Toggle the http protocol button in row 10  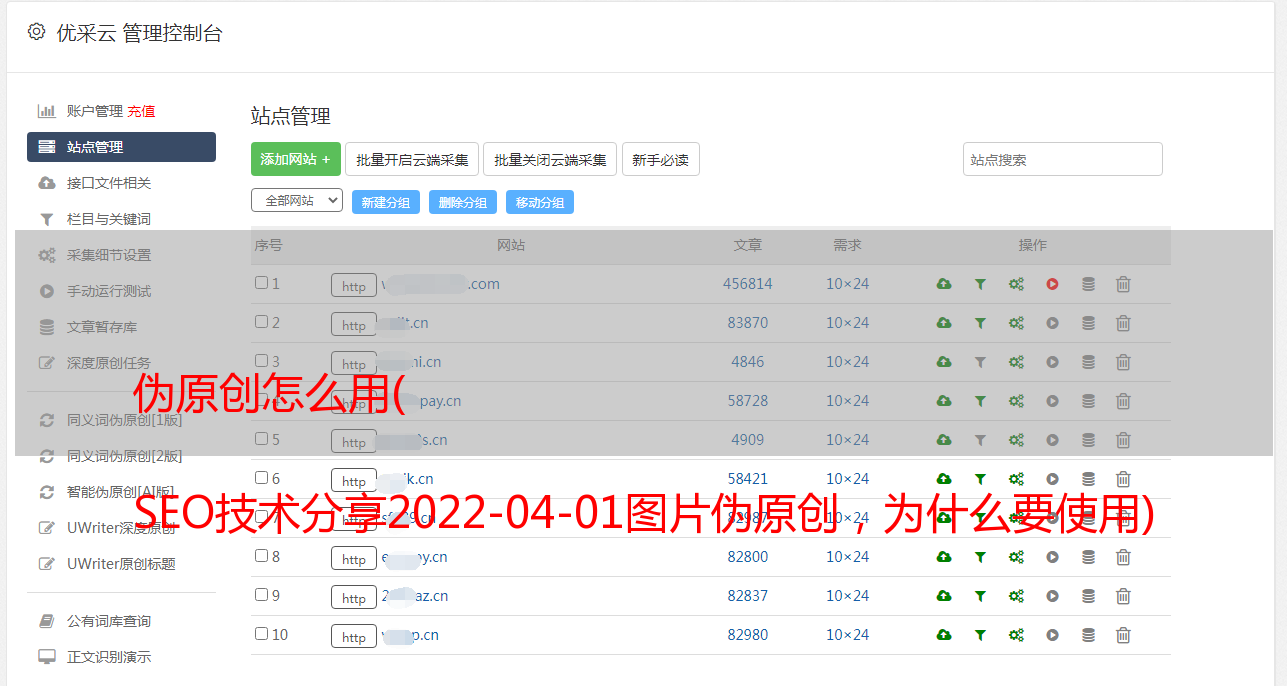pyautogui.click(x=354, y=637)
